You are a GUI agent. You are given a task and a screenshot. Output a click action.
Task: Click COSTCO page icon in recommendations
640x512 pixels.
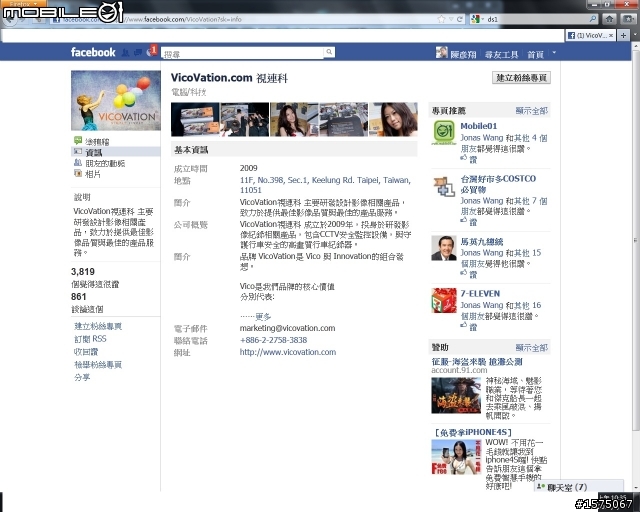click(x=444, y=187)
